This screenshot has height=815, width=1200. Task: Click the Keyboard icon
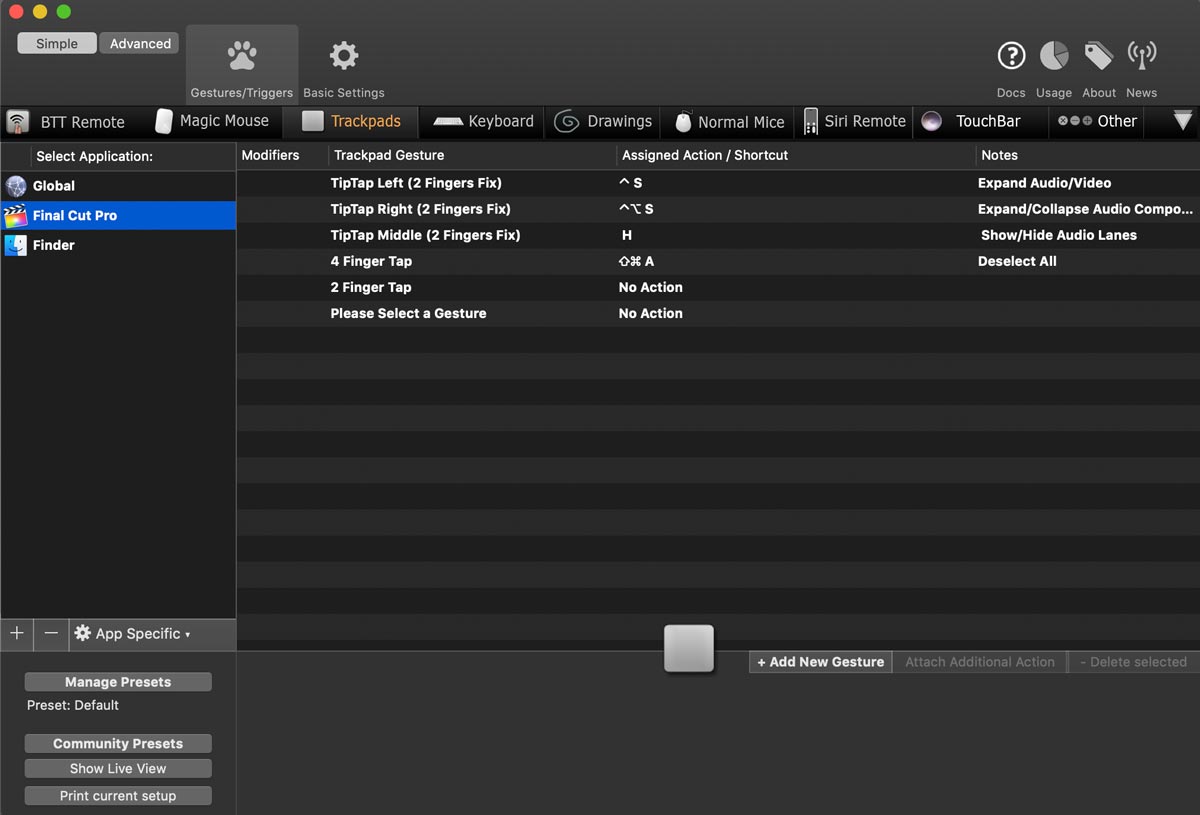click(x=448, y=122)
